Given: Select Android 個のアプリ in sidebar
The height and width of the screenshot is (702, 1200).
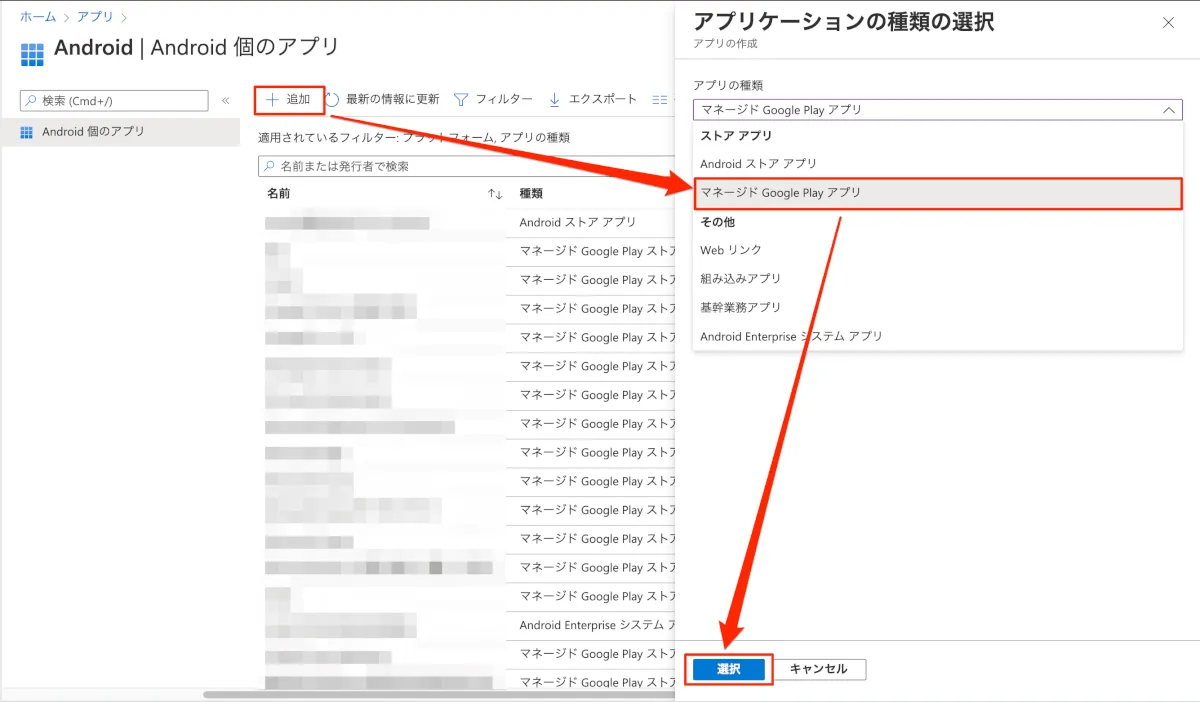Looking at the screenshot, I should 120,132.
